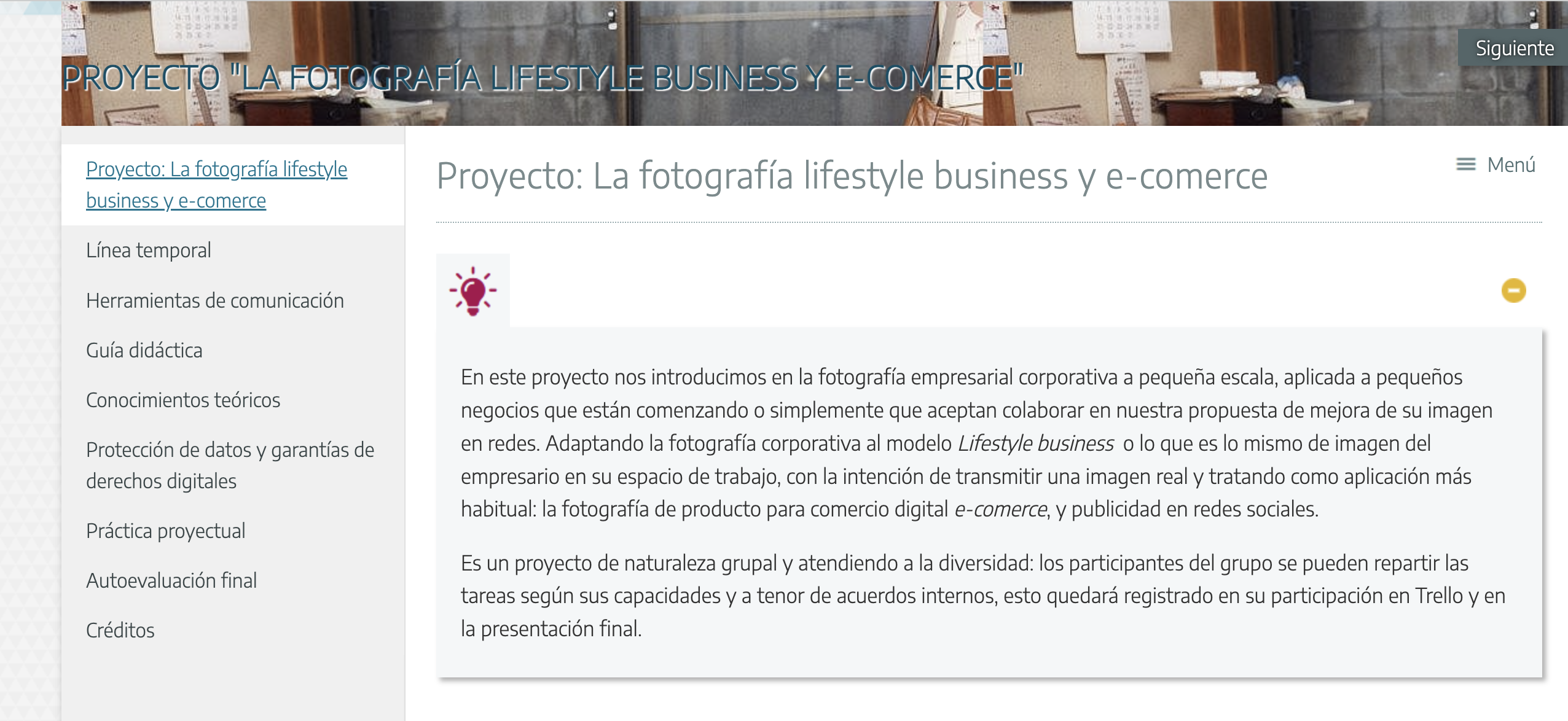Viewport: 1568px width, 721px height.
Task: Click the pink lightbulb idea icon
Action: [472, 290]
